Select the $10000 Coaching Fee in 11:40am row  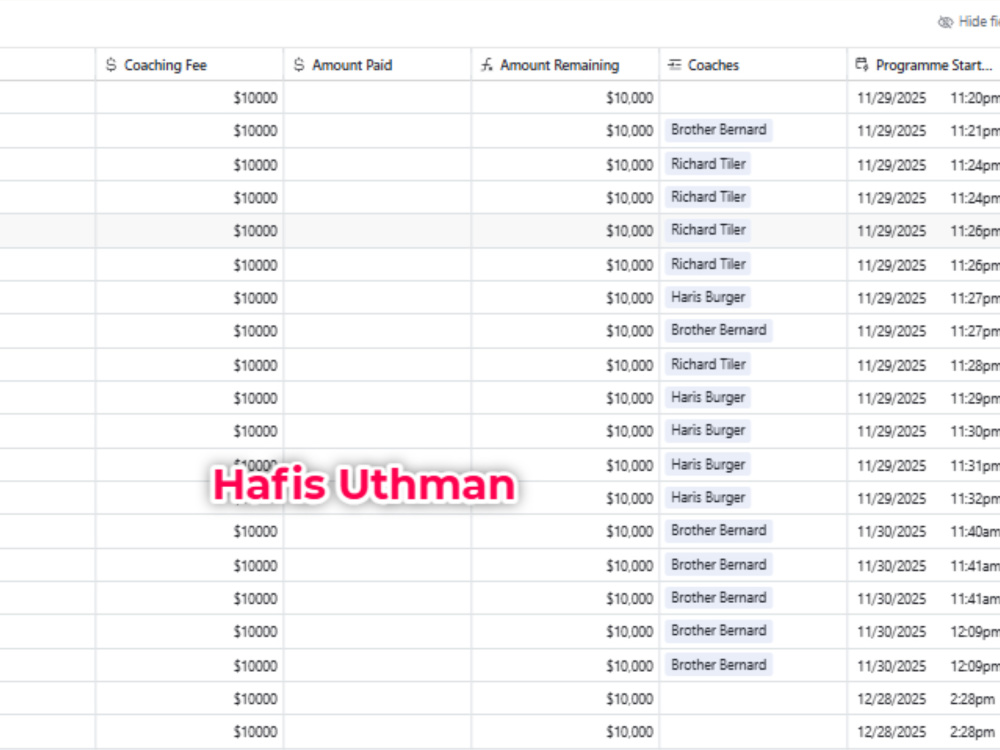(255, 531)
